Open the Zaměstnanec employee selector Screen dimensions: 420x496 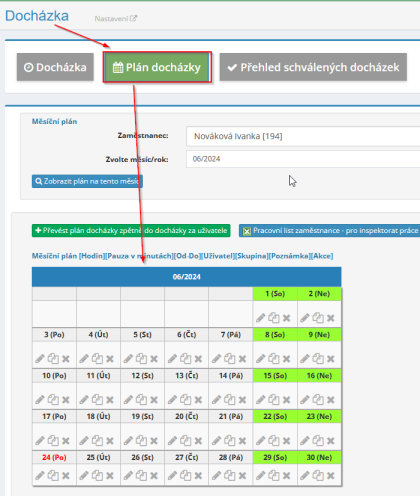303,136
